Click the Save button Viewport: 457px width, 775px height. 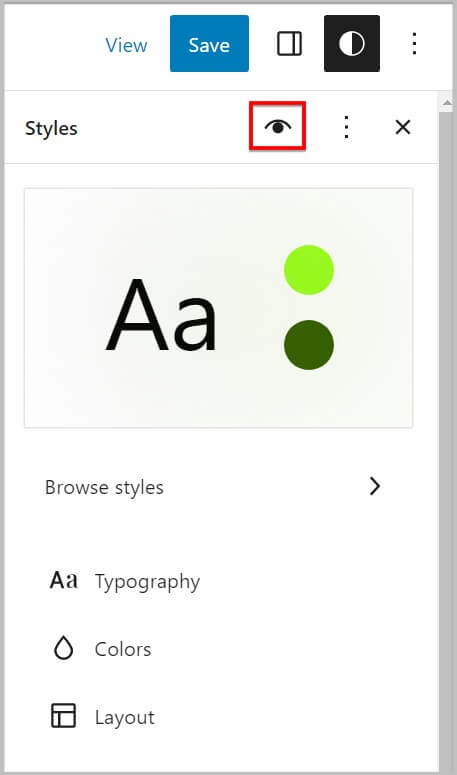coord(209,43)
